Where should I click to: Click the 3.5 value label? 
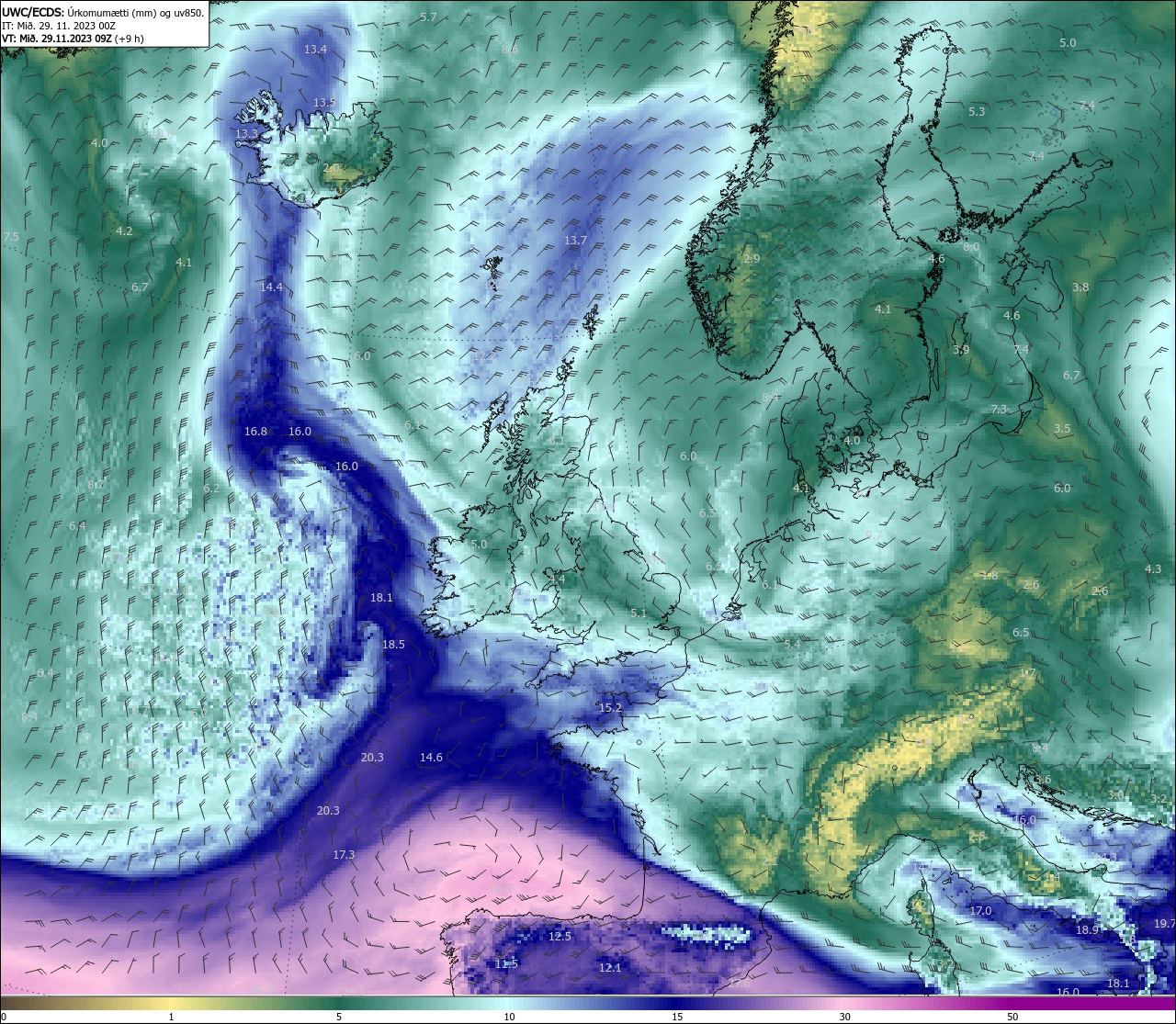click(x=1062, y=429)
